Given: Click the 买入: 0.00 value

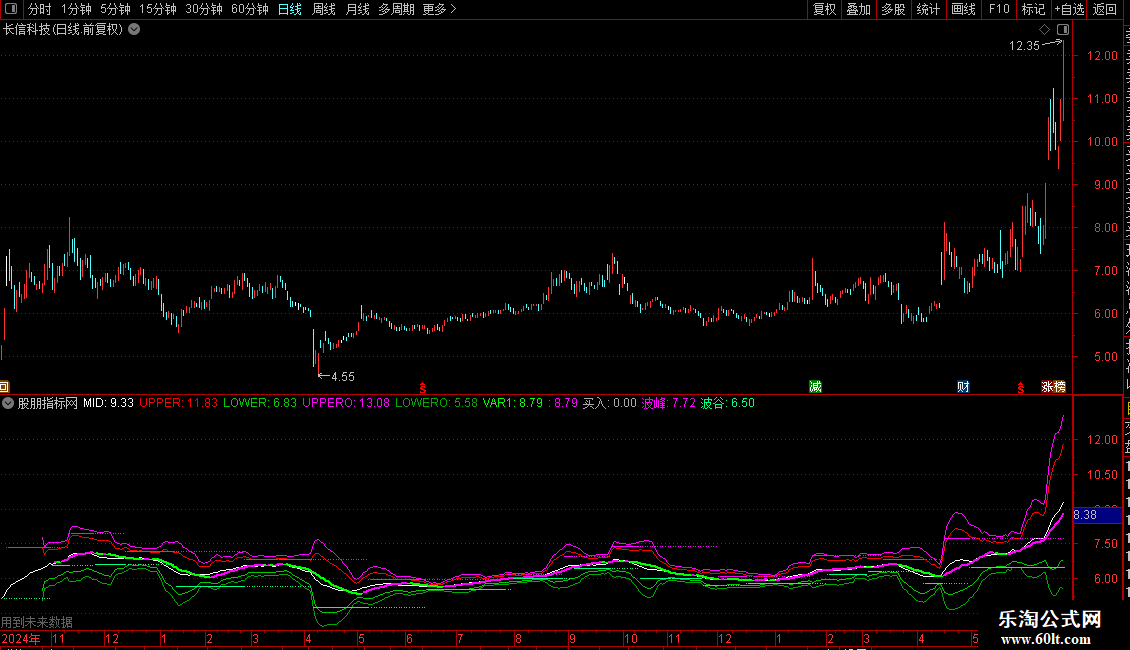Looking at the screenshot, I should pyautogui.click(x=610, y=404).
